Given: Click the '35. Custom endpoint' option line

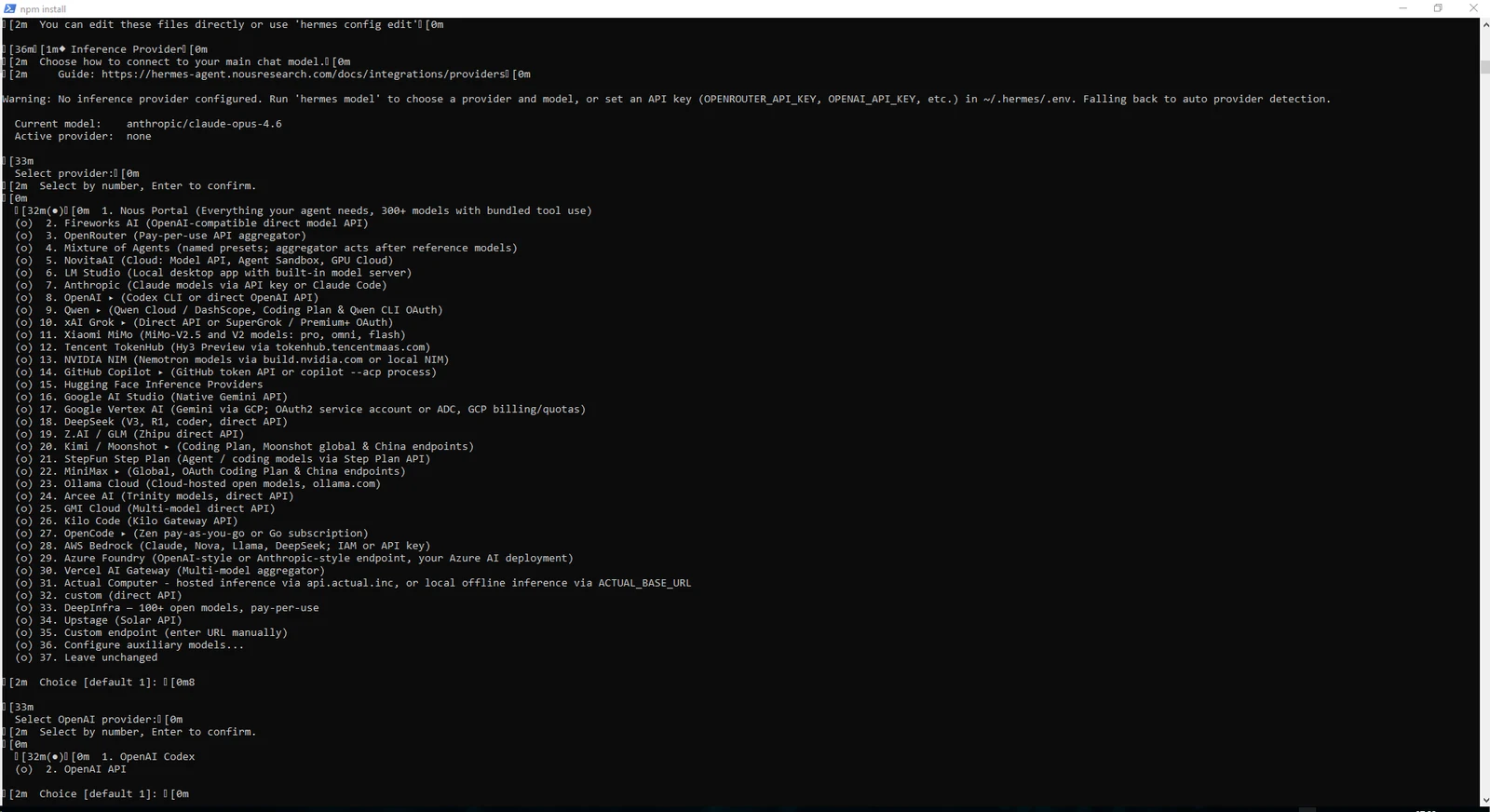Looking at the screenshot, I should 151,632.
